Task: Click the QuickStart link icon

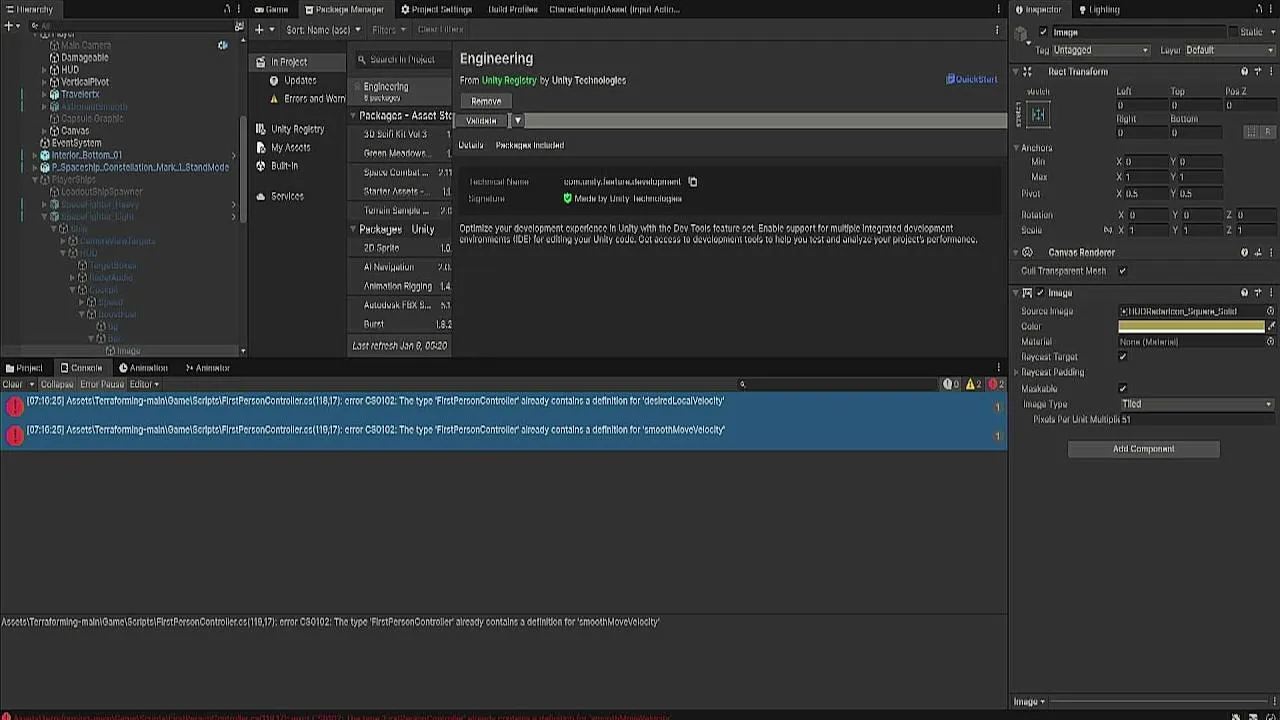Action: point(950,79)
